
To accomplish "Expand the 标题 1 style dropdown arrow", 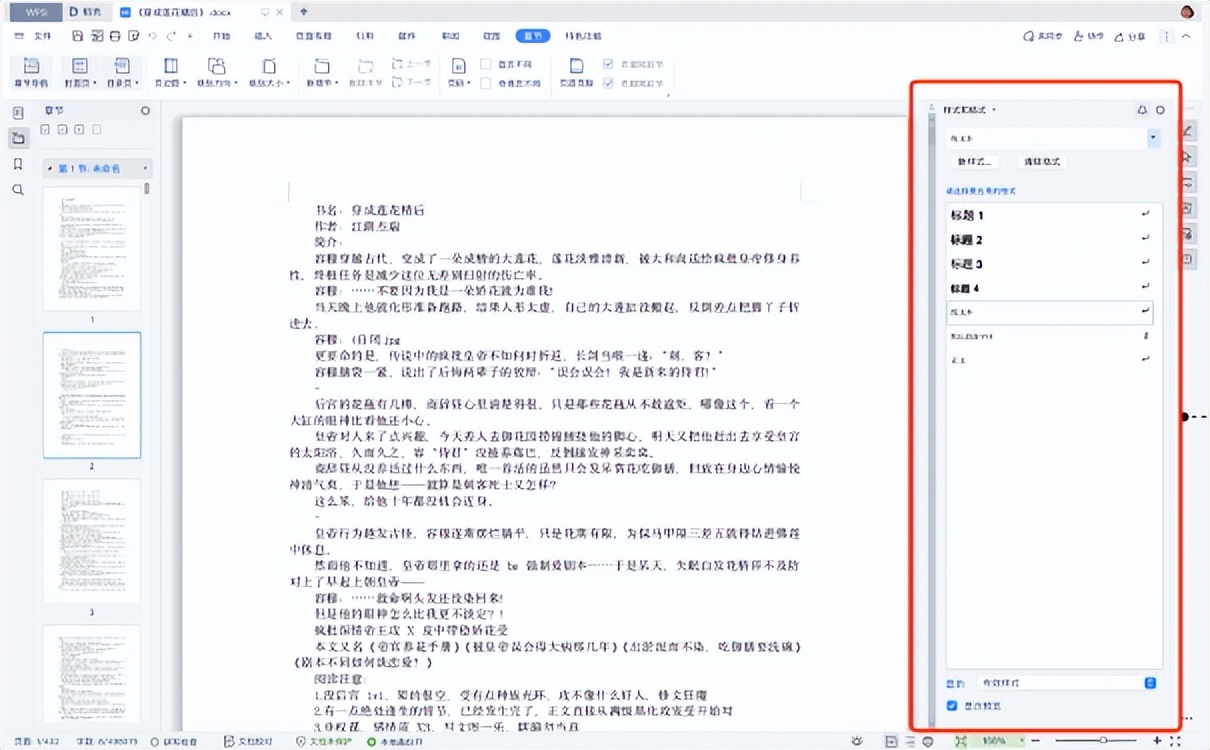I will tap(1145, 213).
